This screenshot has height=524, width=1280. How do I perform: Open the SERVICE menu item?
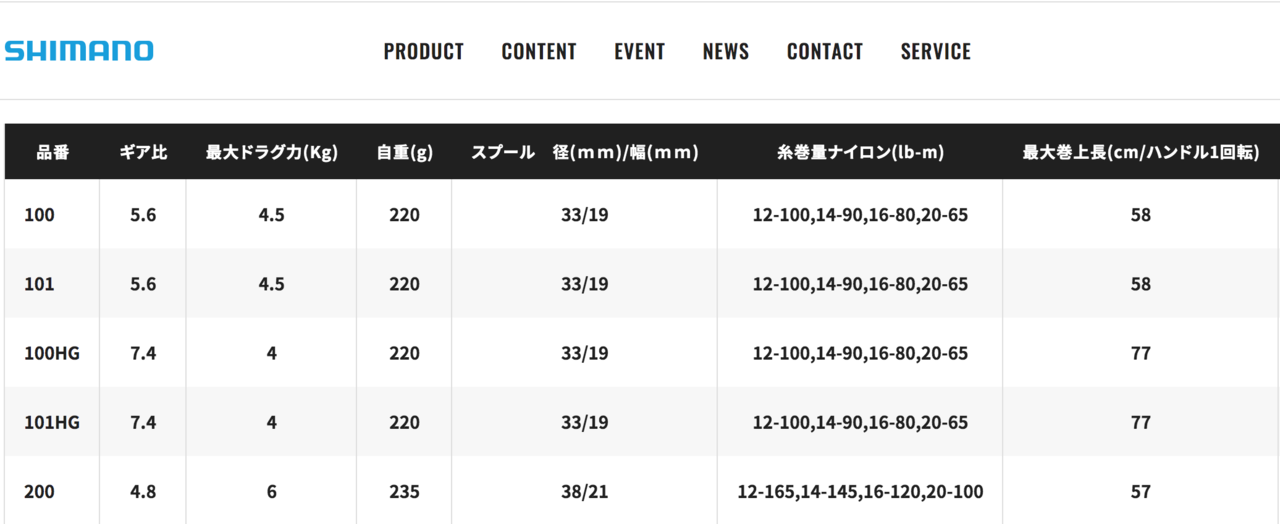[x=936, y=51]
